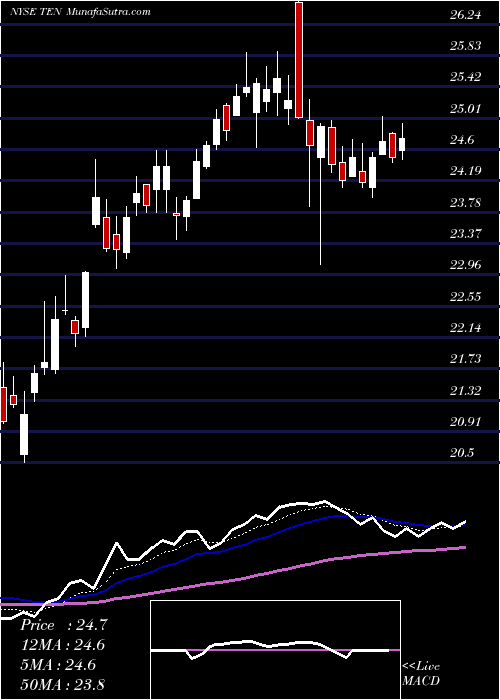
Task: Click the tall red candlestick at chart peak
Action: 299,60
